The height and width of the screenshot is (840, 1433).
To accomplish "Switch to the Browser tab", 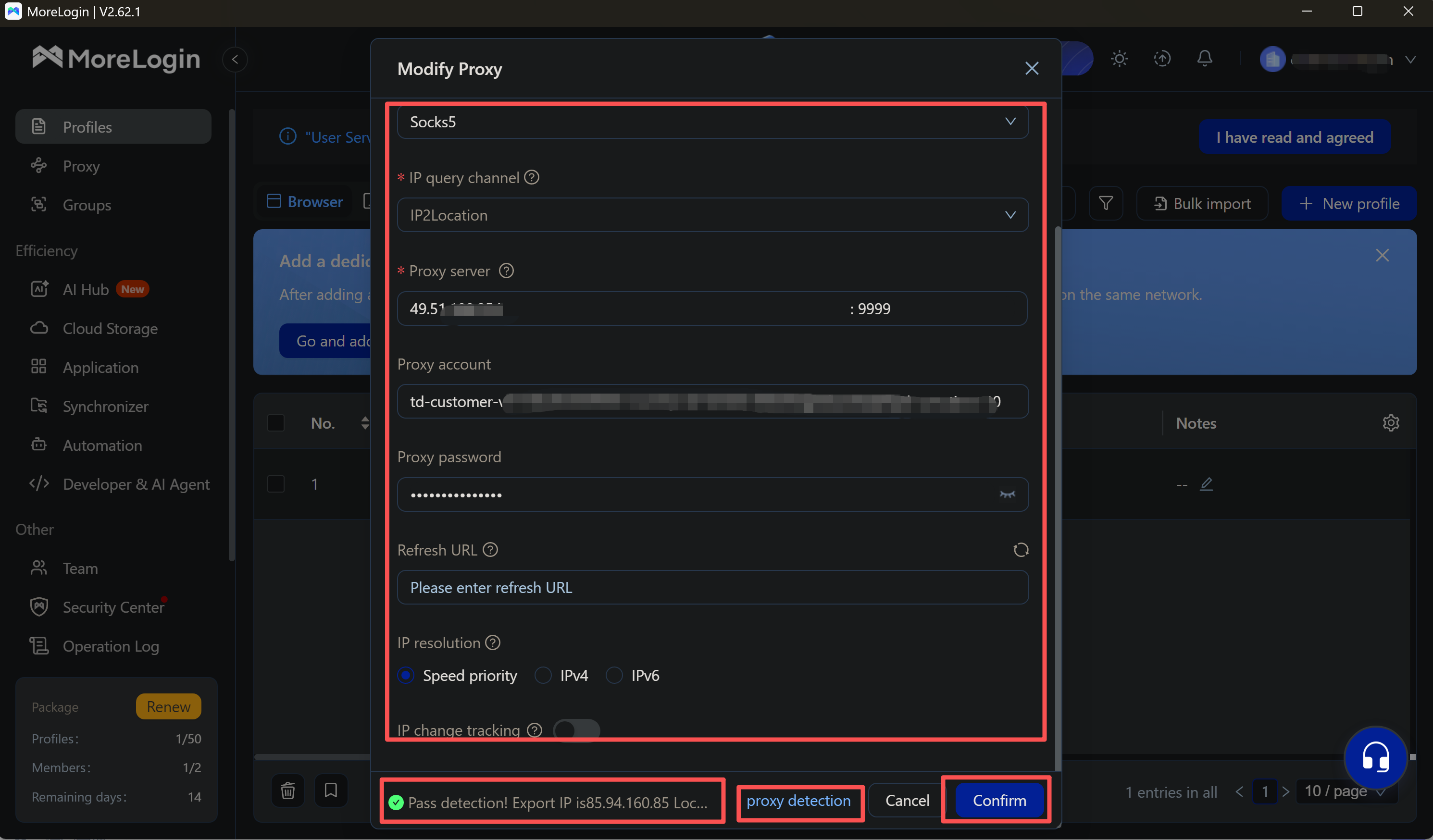I will pyautogui.click(x=305, y=202).
